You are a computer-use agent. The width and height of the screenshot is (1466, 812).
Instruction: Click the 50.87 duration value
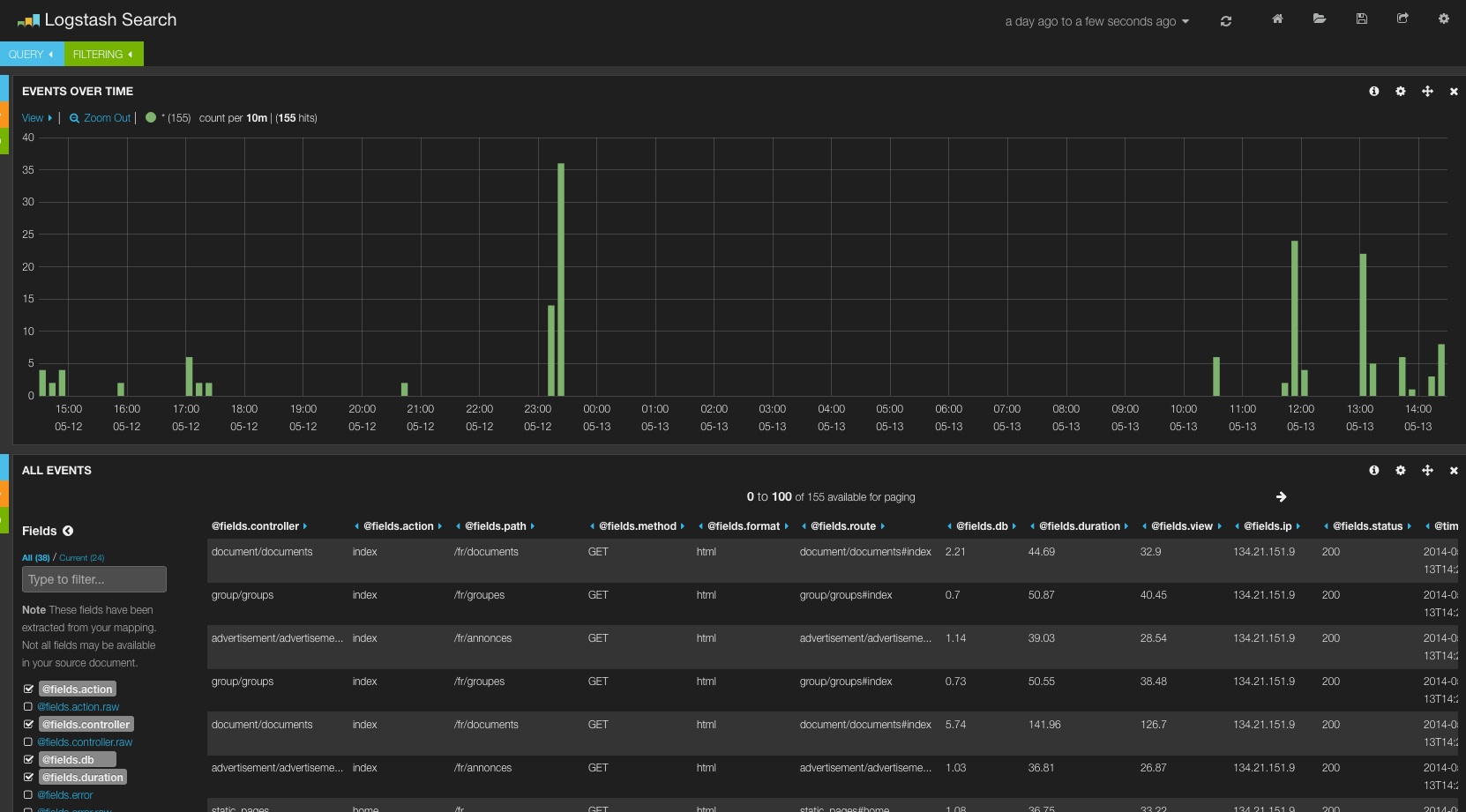(1042, 595)
